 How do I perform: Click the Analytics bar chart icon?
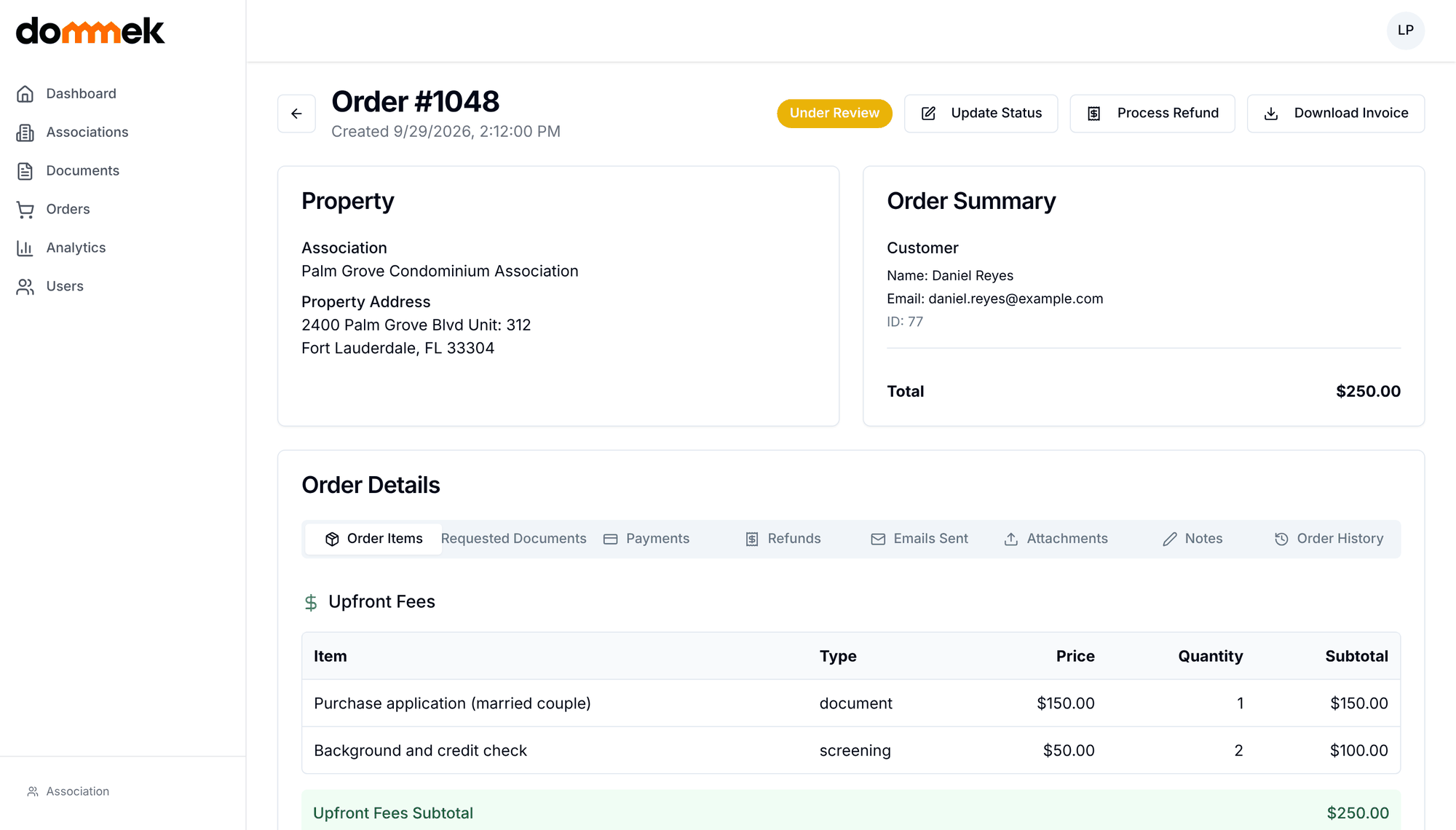point(25,248)
